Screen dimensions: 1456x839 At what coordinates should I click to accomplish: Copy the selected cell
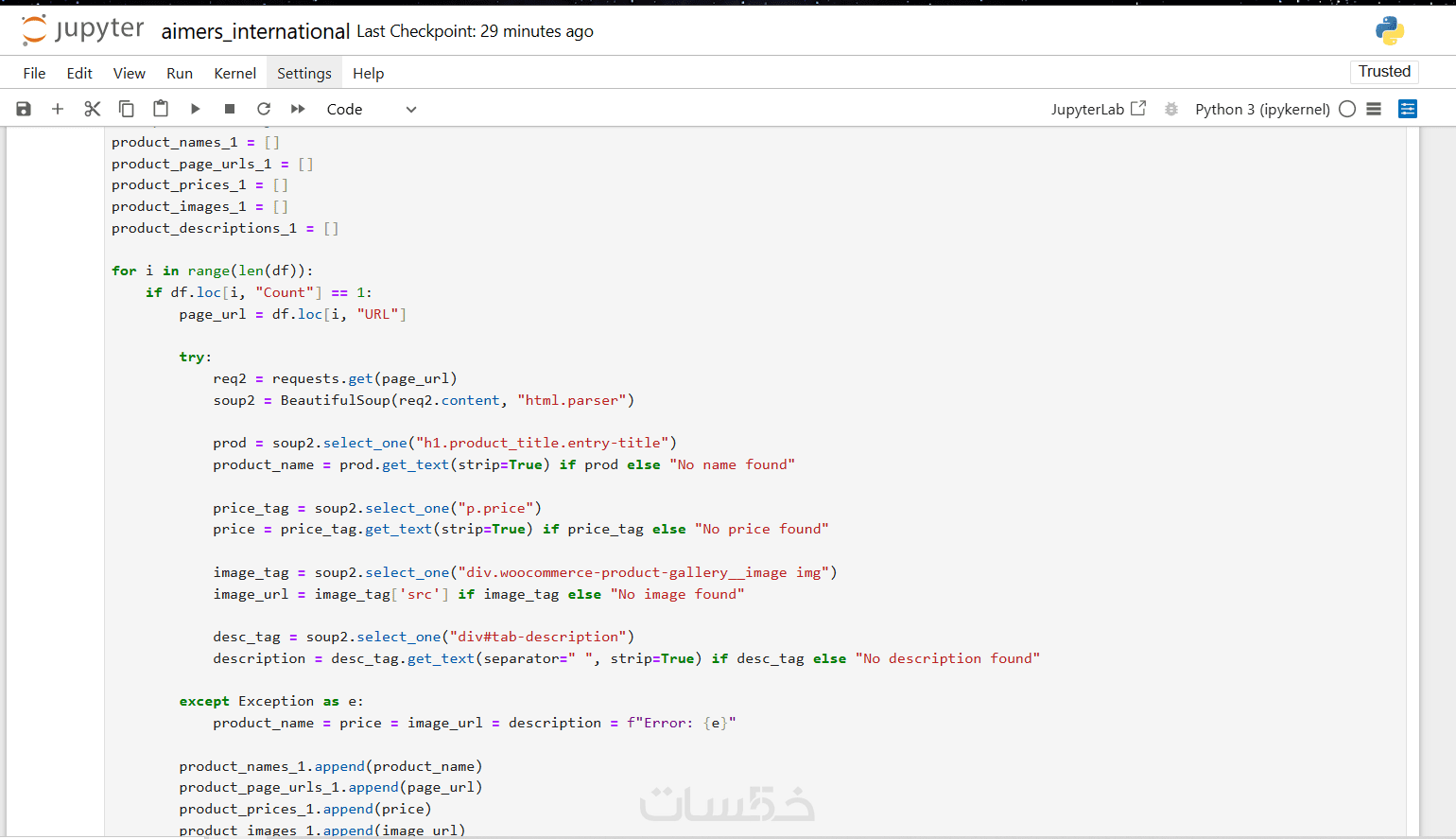point(126,109)
